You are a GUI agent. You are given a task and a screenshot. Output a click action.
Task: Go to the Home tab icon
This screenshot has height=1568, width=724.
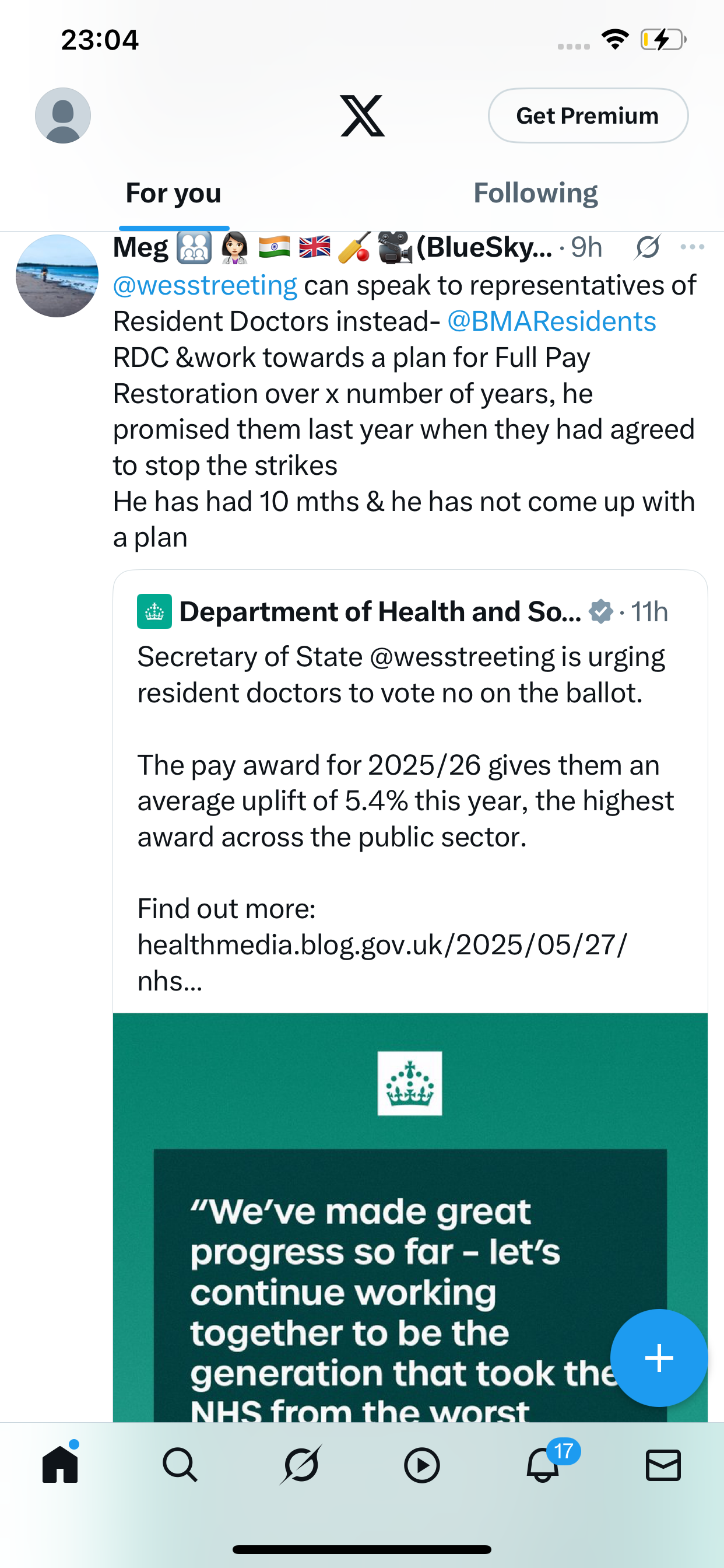[60, 1464]
